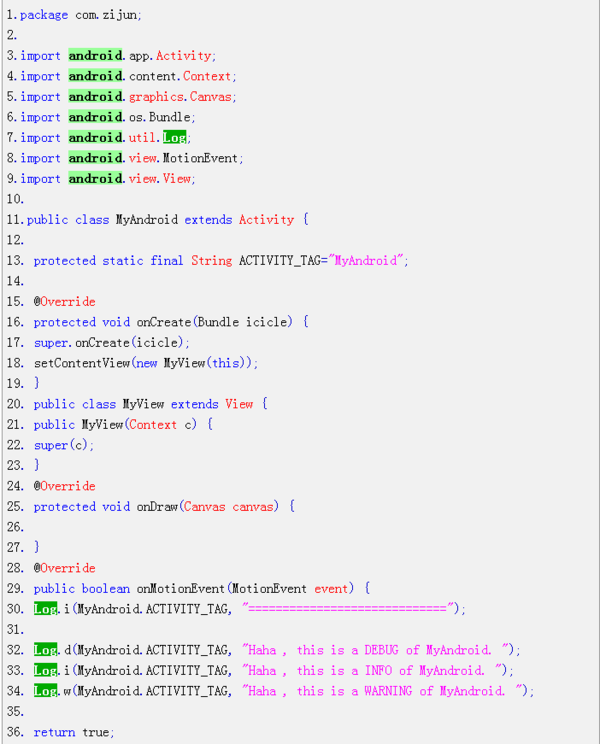Click 'com.zijun;' on line 1
Viewport: 600px width, 744px height.
pos(108,15)
